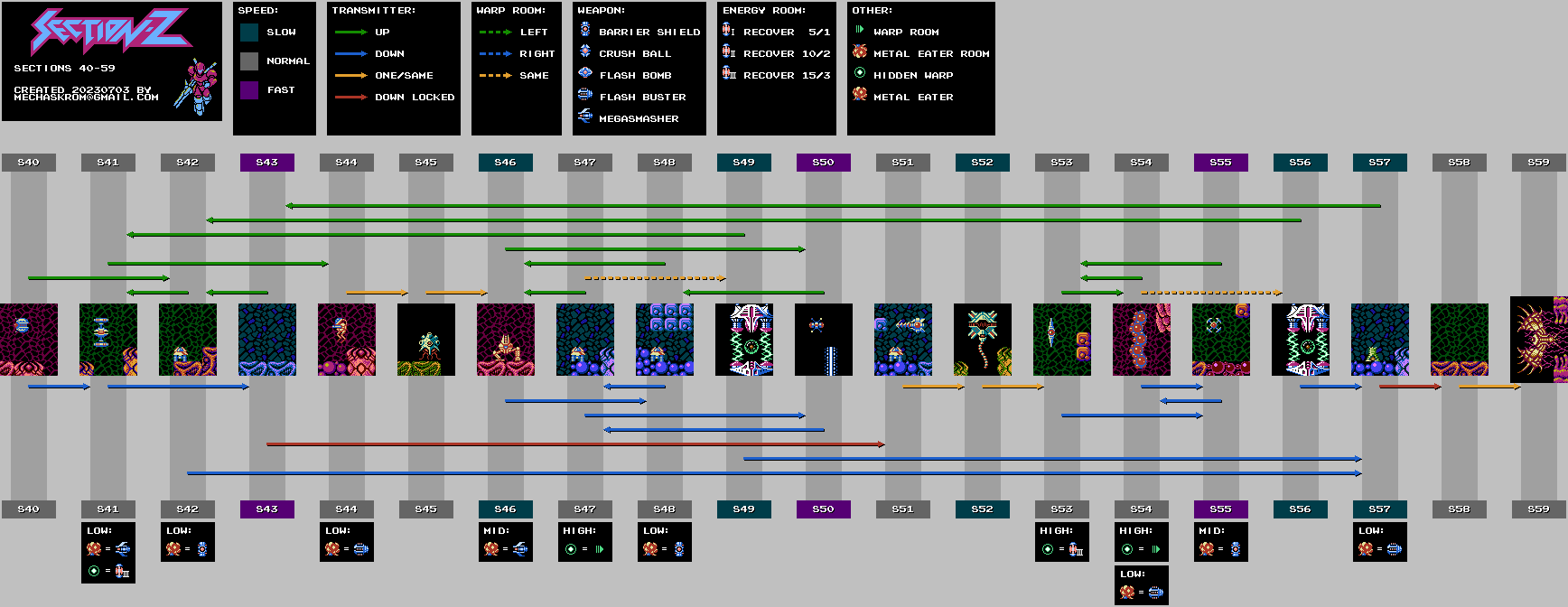
Task: Click the green warp icon in the S47 HIGH box
Action: click(x=600, y=548)
